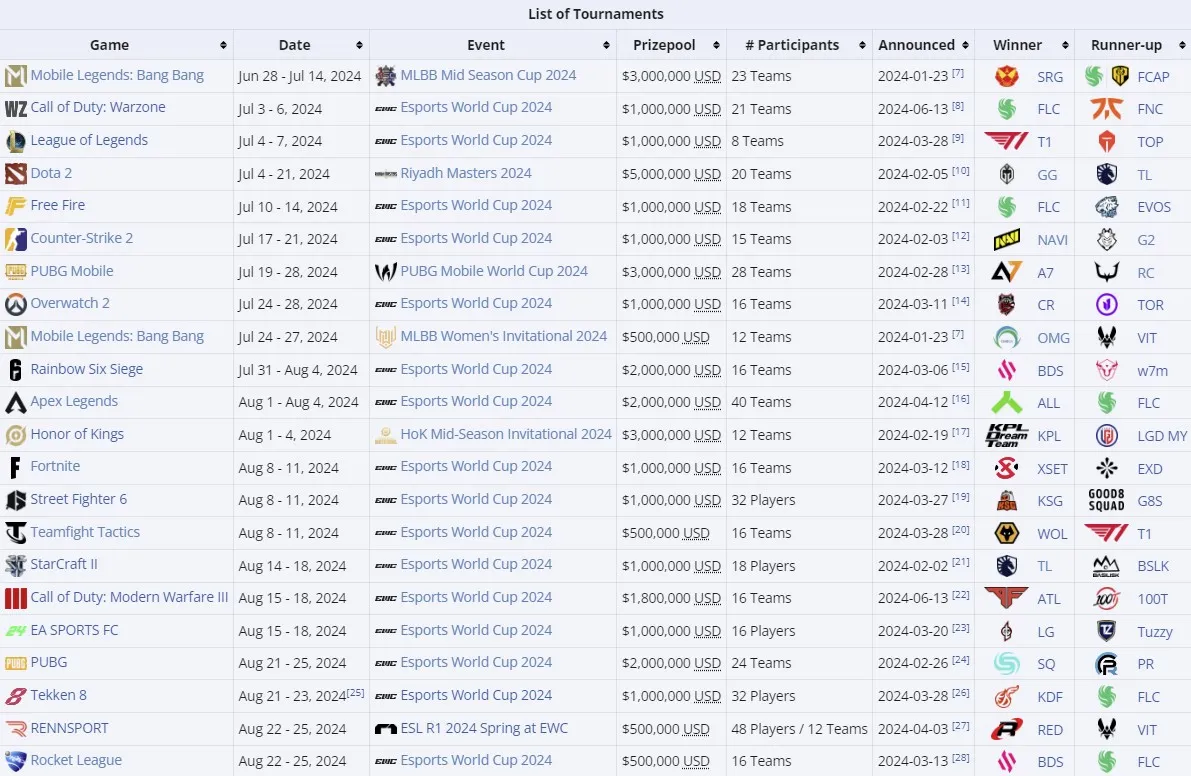Click the Fnatic FNC logo in Warzone row
This screenshot has height=776, width=1191.
click(1107, 109)
